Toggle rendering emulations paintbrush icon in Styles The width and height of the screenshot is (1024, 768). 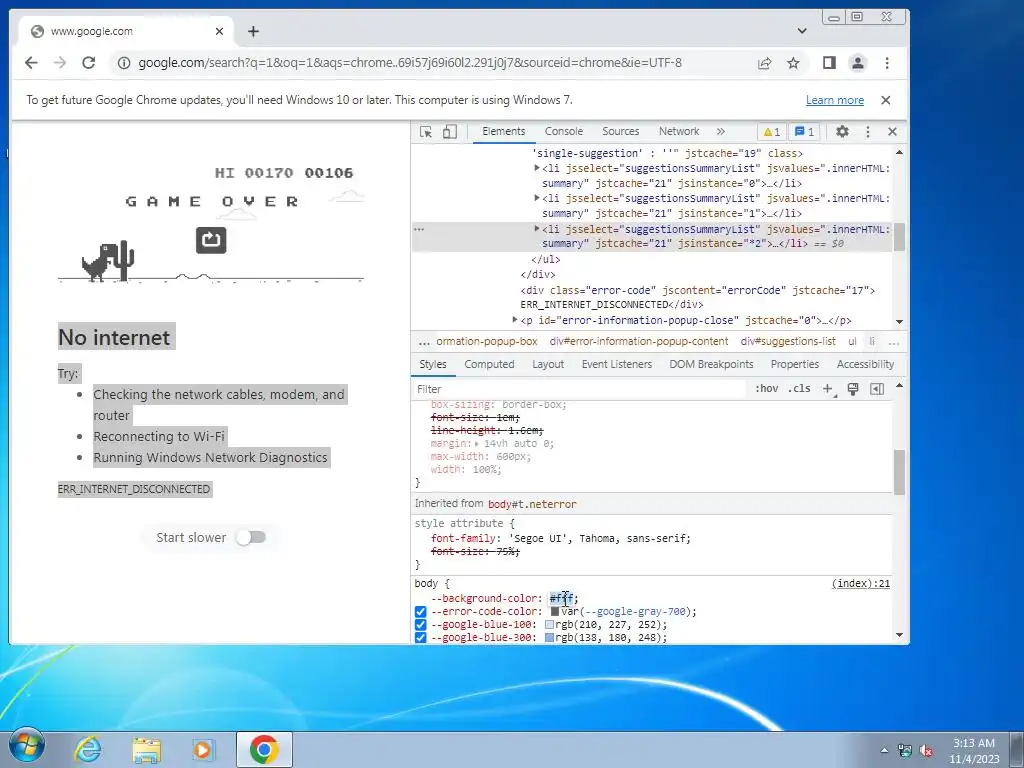852,389
